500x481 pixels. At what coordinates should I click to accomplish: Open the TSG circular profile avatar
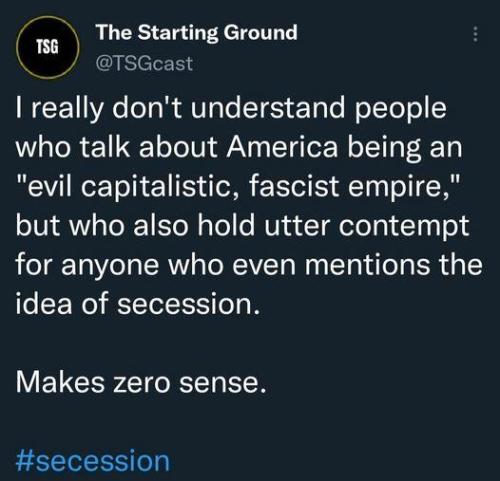point(48,47)
